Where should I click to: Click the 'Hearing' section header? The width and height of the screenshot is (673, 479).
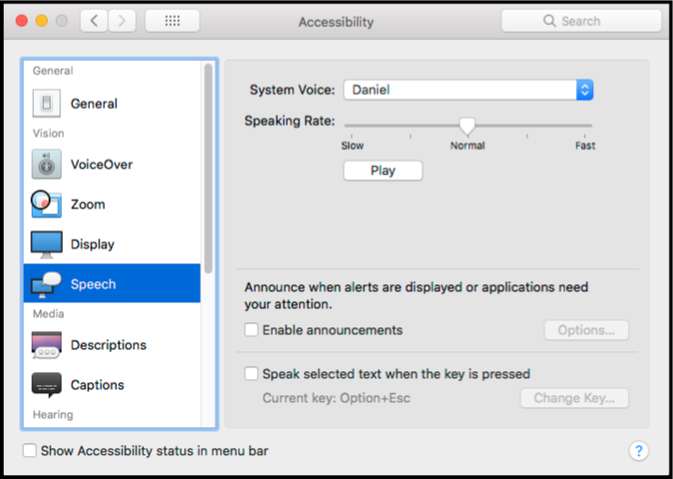pyautogui.click(x=53, y=415)
